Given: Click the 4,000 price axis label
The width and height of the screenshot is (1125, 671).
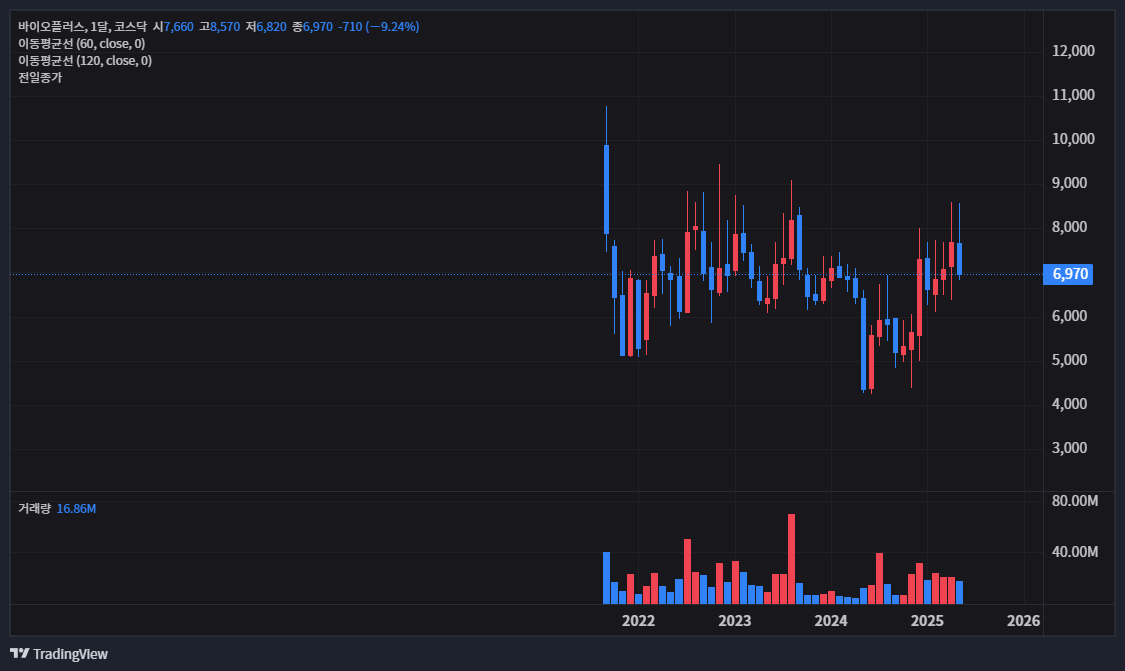Looking at the screenshot, I should (x=1069, y=404).
